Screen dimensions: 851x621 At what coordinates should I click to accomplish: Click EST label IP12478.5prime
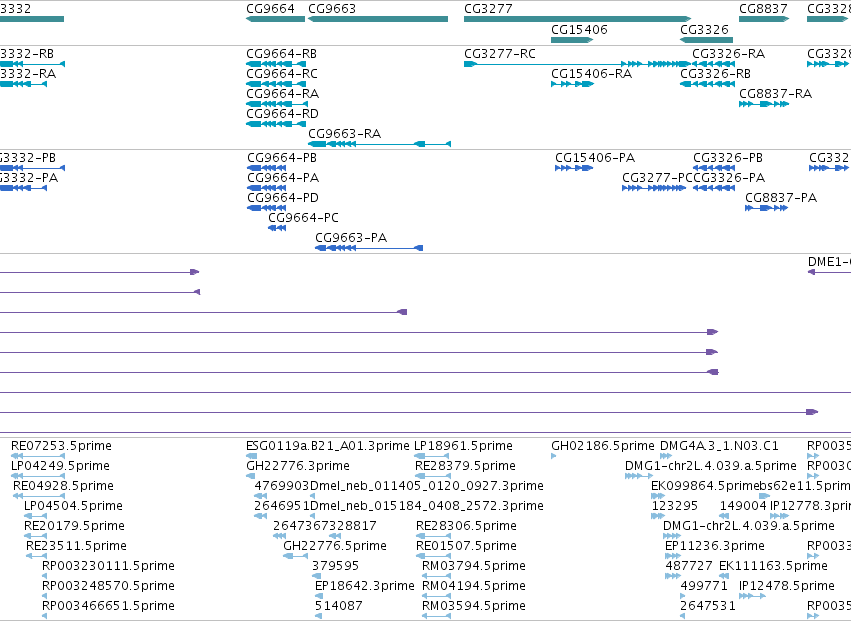[x=787, y=586]
